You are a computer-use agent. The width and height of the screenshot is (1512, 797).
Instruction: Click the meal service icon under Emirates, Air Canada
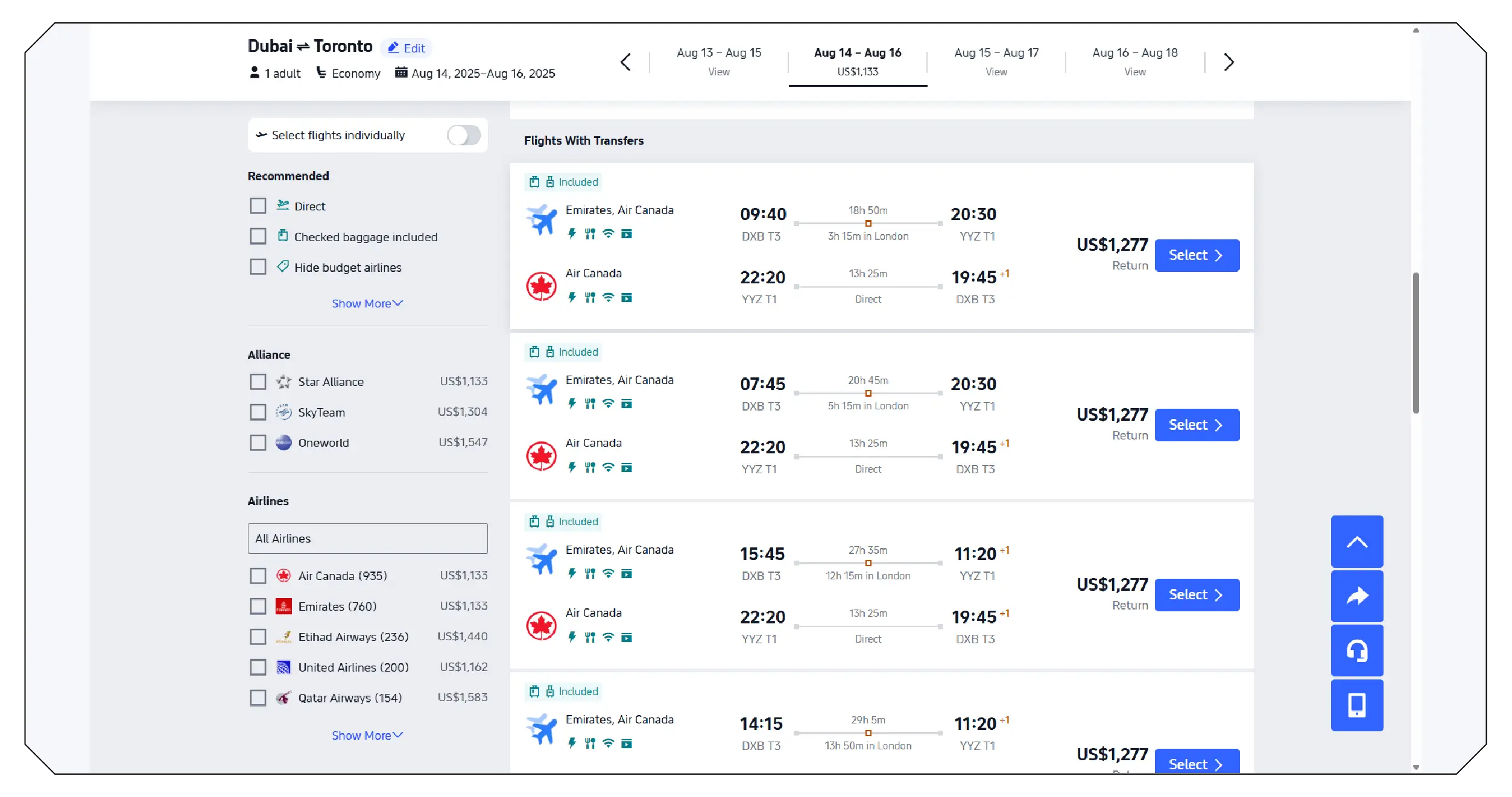[x=590, y=235]
